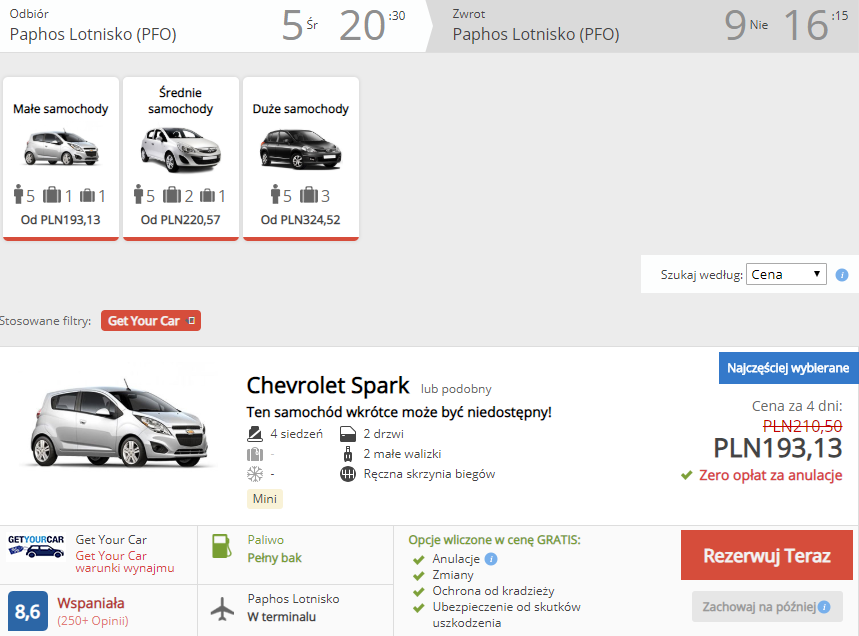Click the PLN193,13 discounted price
This screenshot has width=859, height=636.
(x=778, y=448)
